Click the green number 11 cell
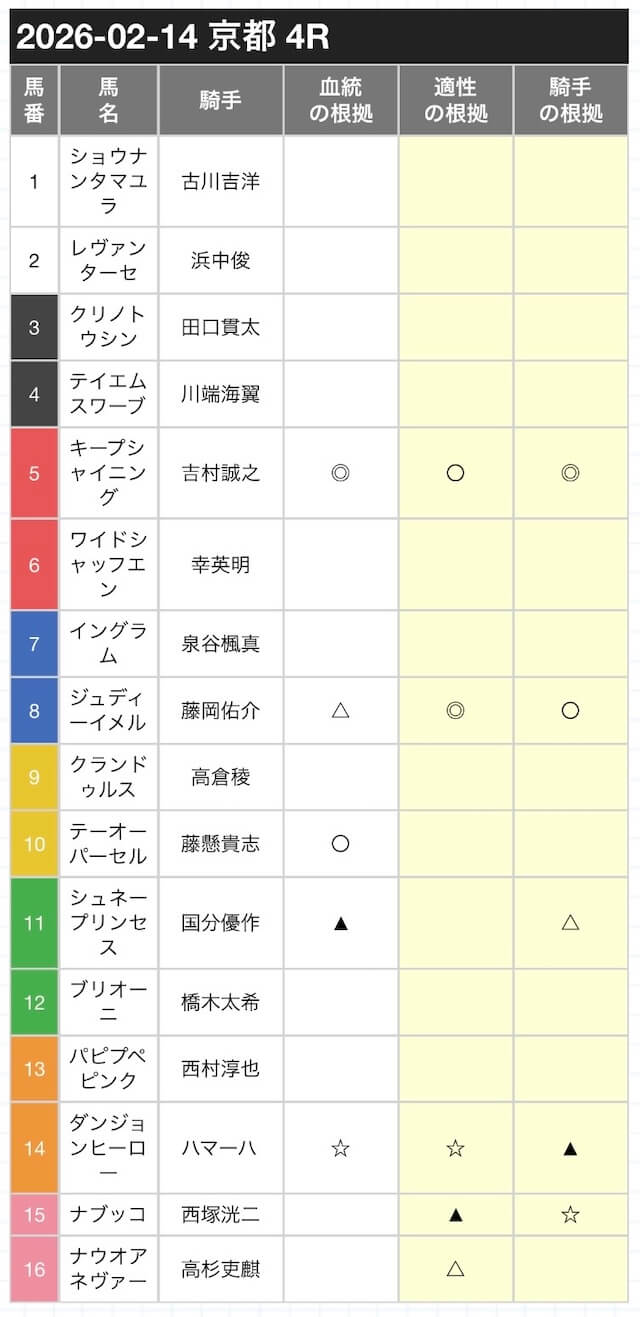The image size is (640, 1317). pyautogui.click(x=34, y=922)
